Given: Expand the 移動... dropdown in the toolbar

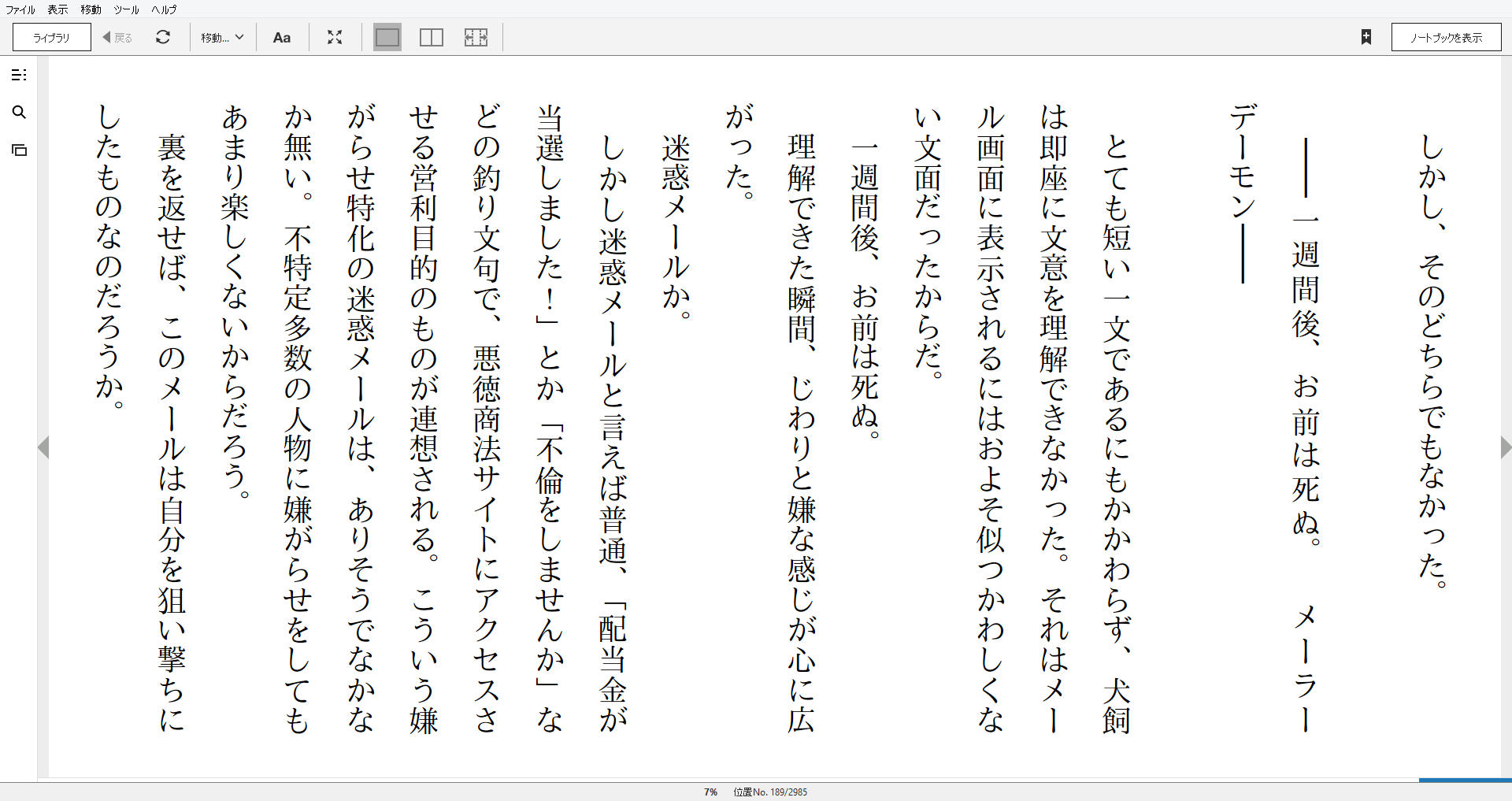Looking at the screenshot, I should [222, 37].
